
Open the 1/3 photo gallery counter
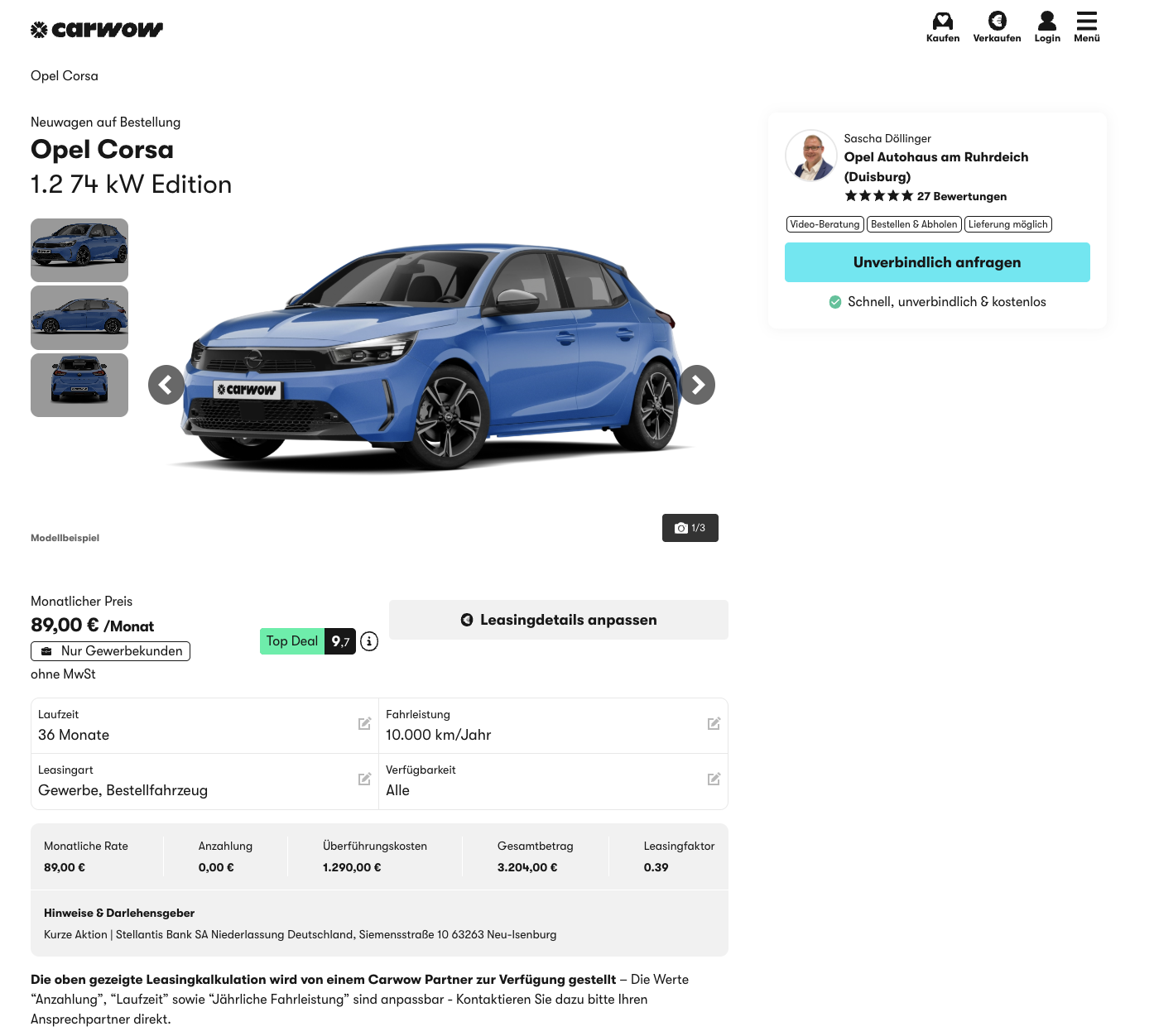tap(690, 528)
